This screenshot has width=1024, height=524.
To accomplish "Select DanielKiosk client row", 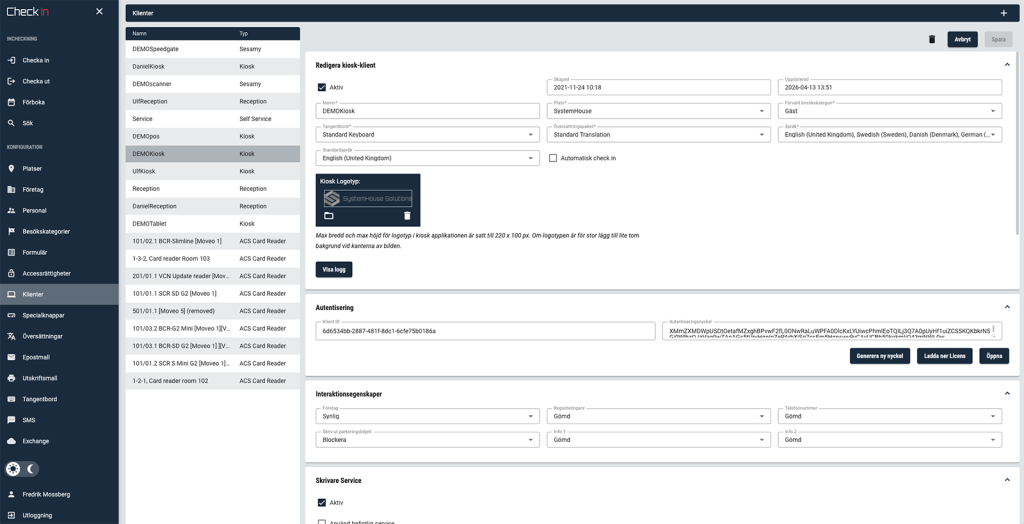I will (212, 67).
